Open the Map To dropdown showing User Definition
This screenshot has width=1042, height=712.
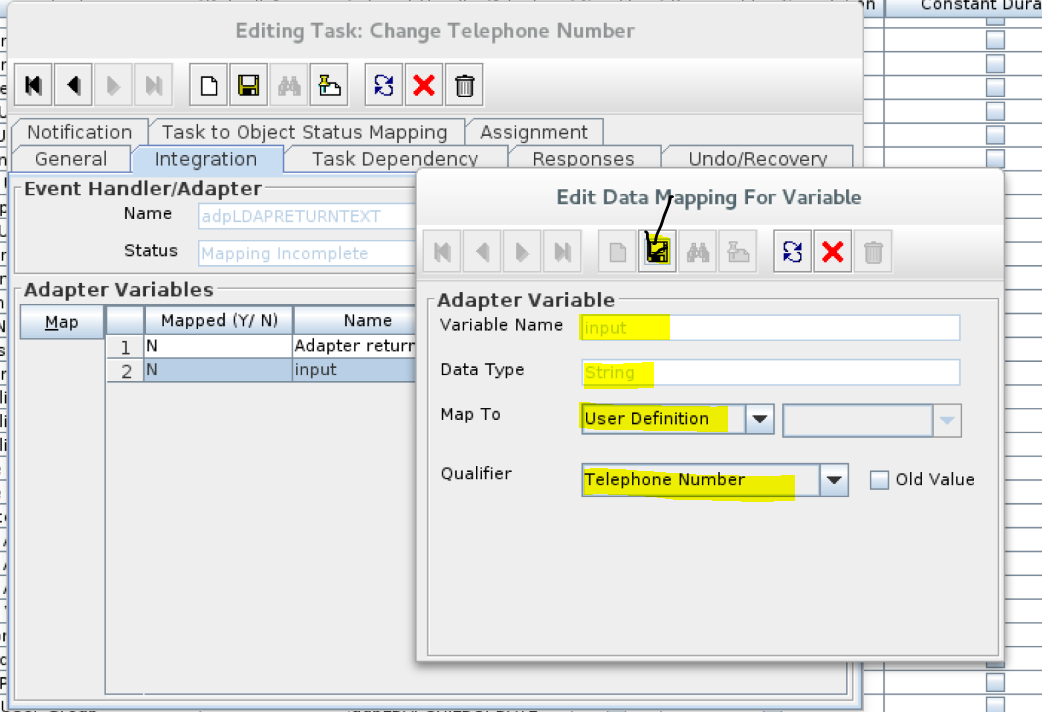[758, 419]
